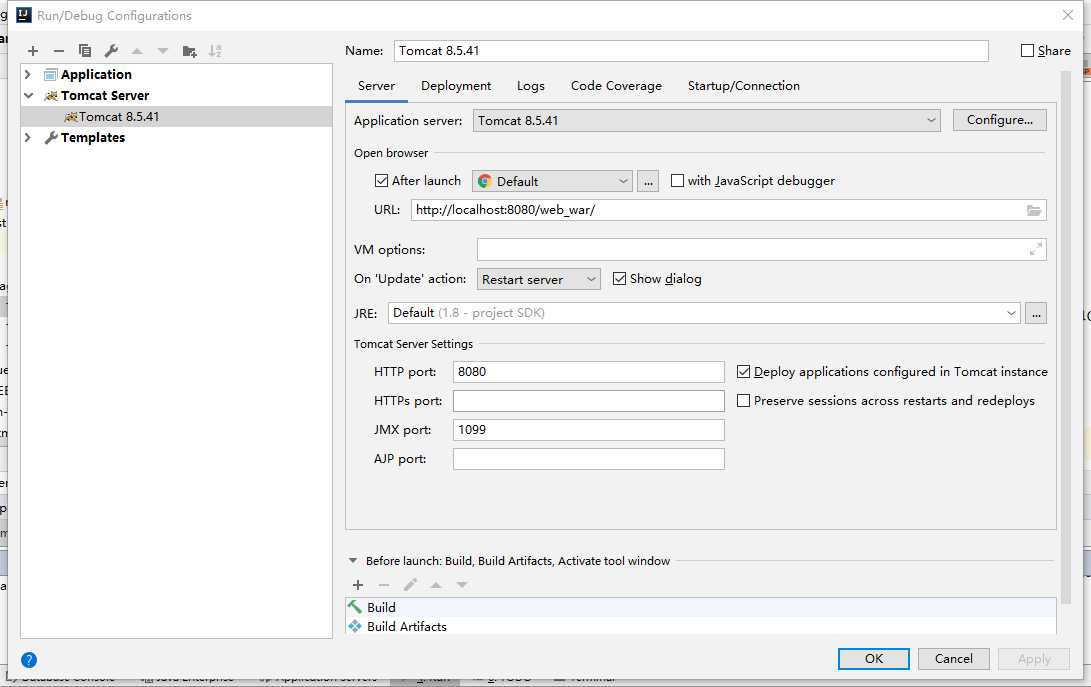Open edit defaults wrench icon
This screenshot has height=687, width=1091.
(111, 51)
